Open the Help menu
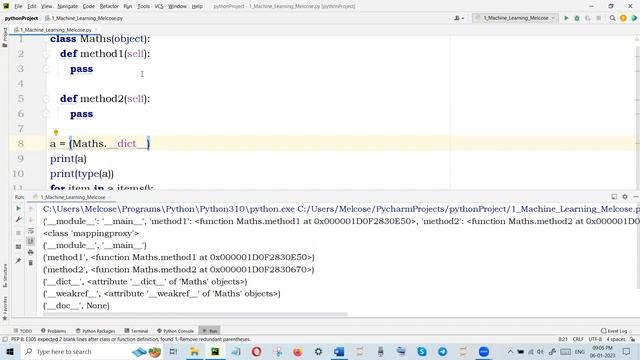640x360 pixels. 197,6
